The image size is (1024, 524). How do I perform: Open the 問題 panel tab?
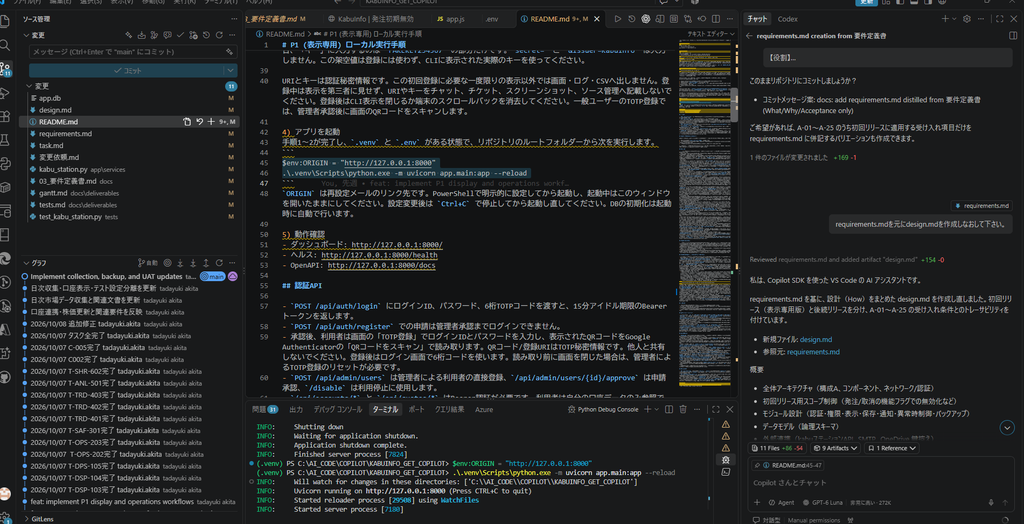tap(264, 409)
